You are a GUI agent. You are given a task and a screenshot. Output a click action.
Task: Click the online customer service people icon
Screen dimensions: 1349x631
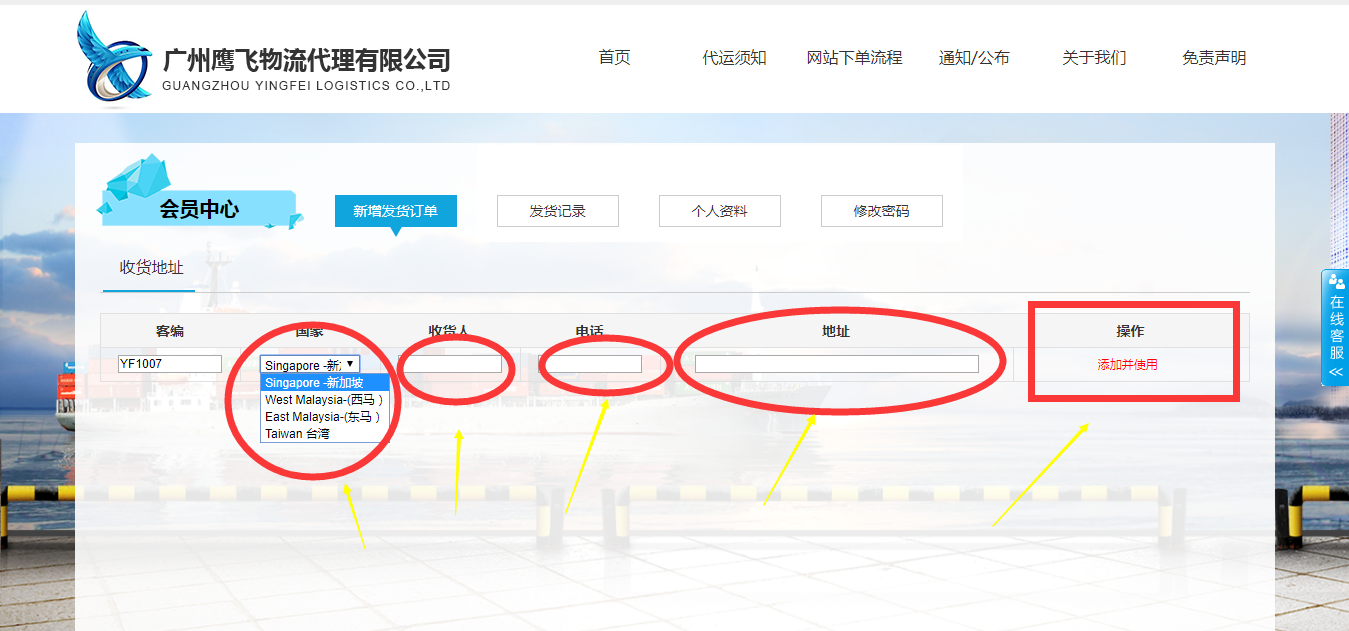(x=1336, y=282)
